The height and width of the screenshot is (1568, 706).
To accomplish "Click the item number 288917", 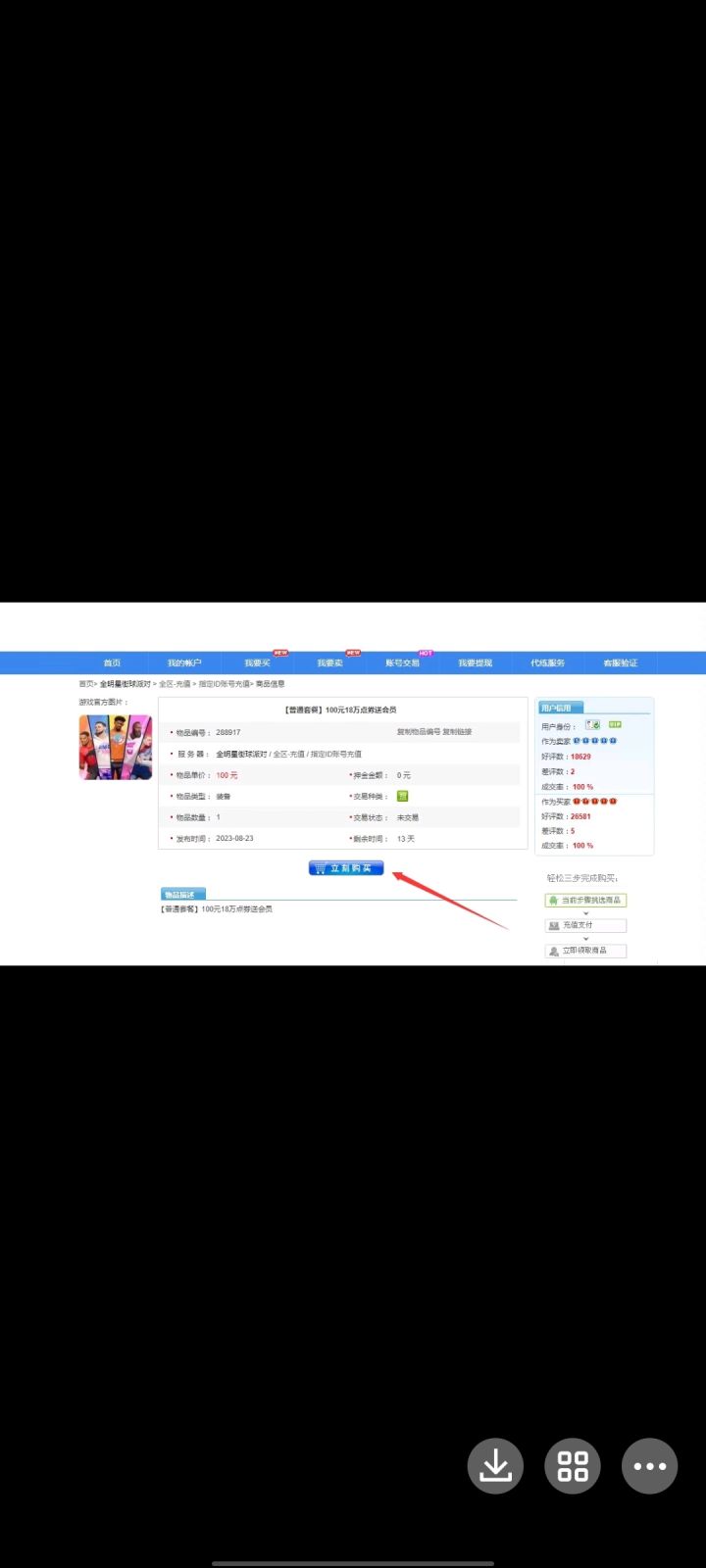I will pos(228,732).
